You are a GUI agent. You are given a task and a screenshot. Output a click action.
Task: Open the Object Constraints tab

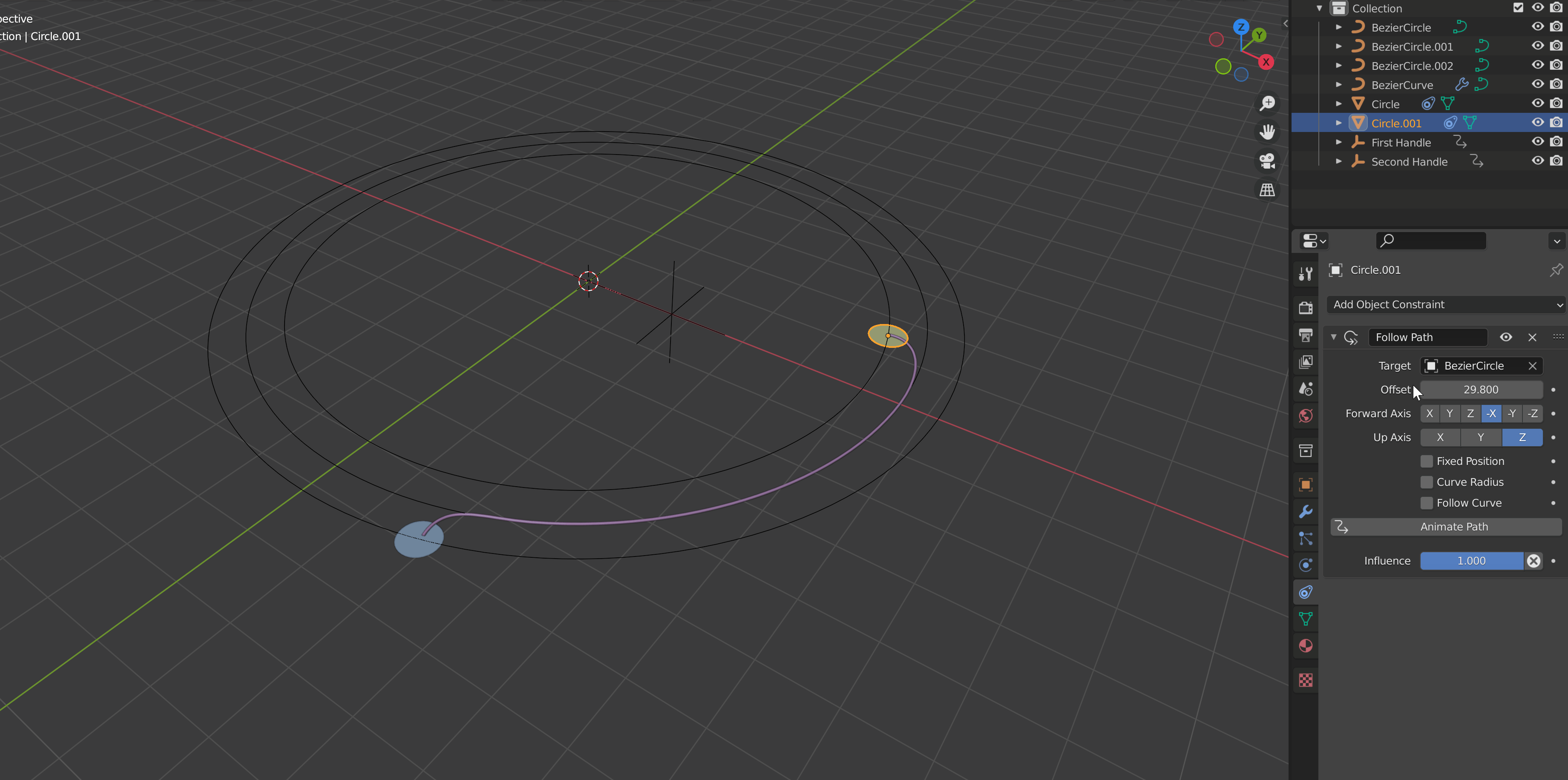click(1306, 592)
